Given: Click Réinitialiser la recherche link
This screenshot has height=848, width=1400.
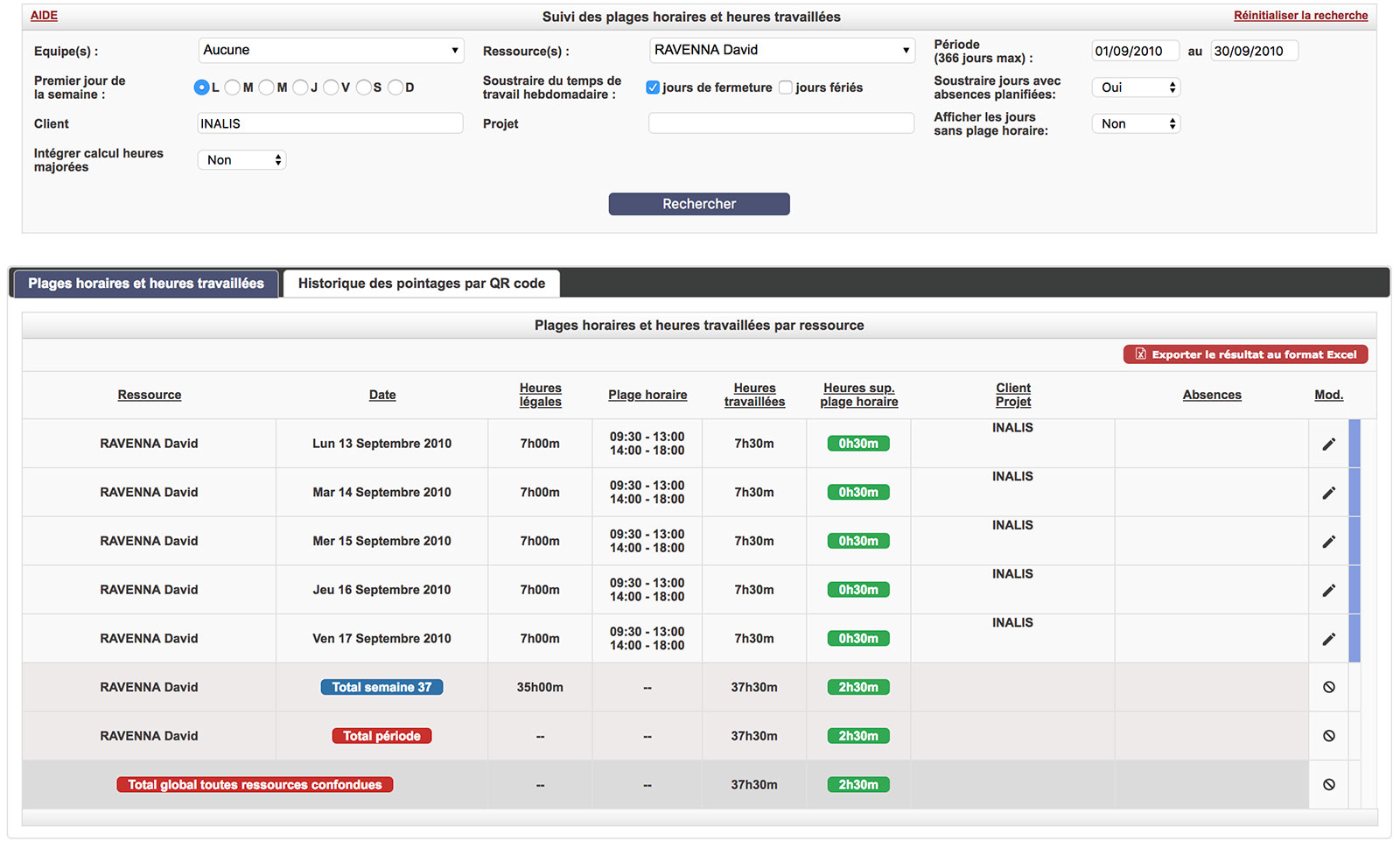Looking at the screenshot, I should [x=1300, y=16].
